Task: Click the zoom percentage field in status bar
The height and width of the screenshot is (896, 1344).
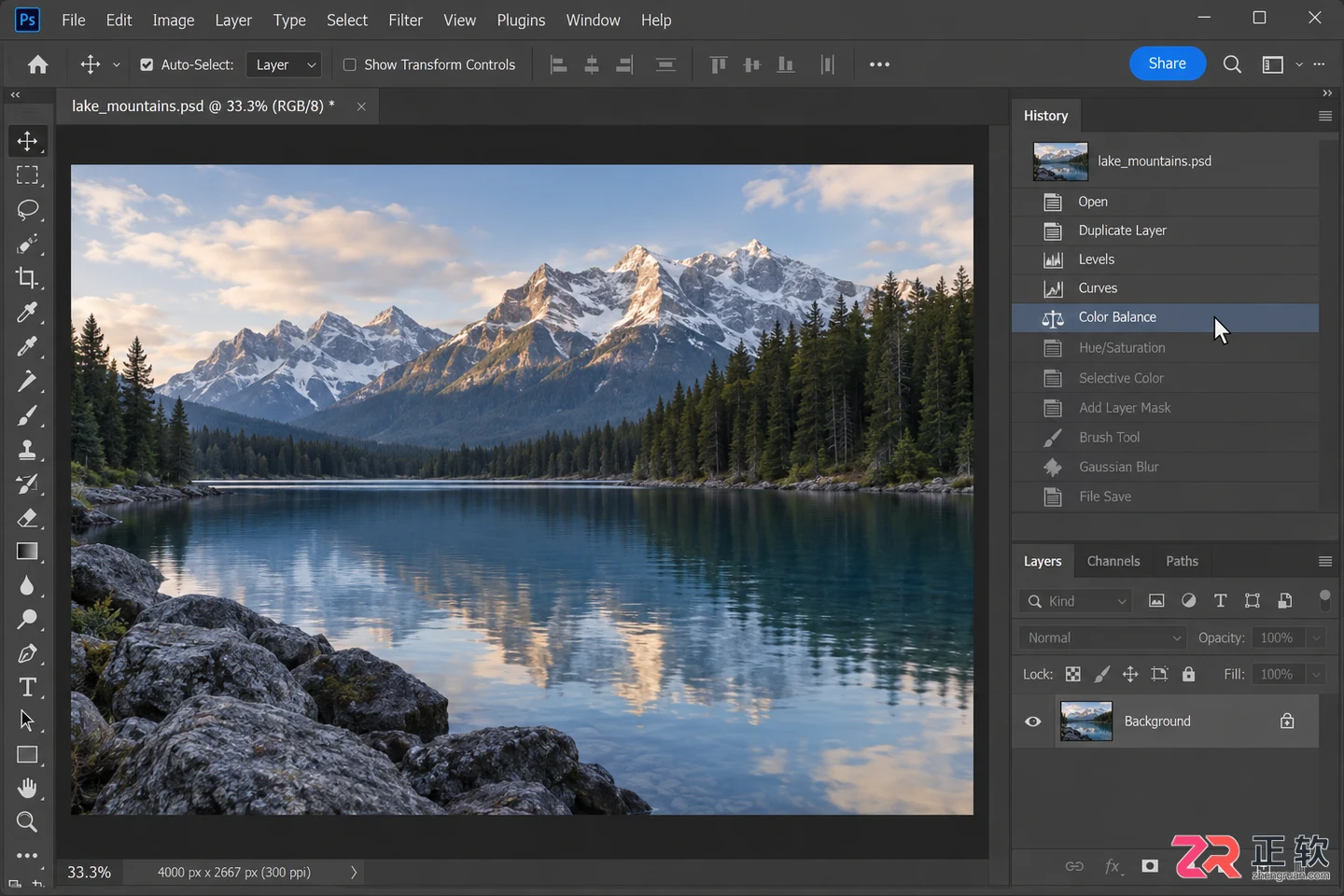Action: pos(89,873)
